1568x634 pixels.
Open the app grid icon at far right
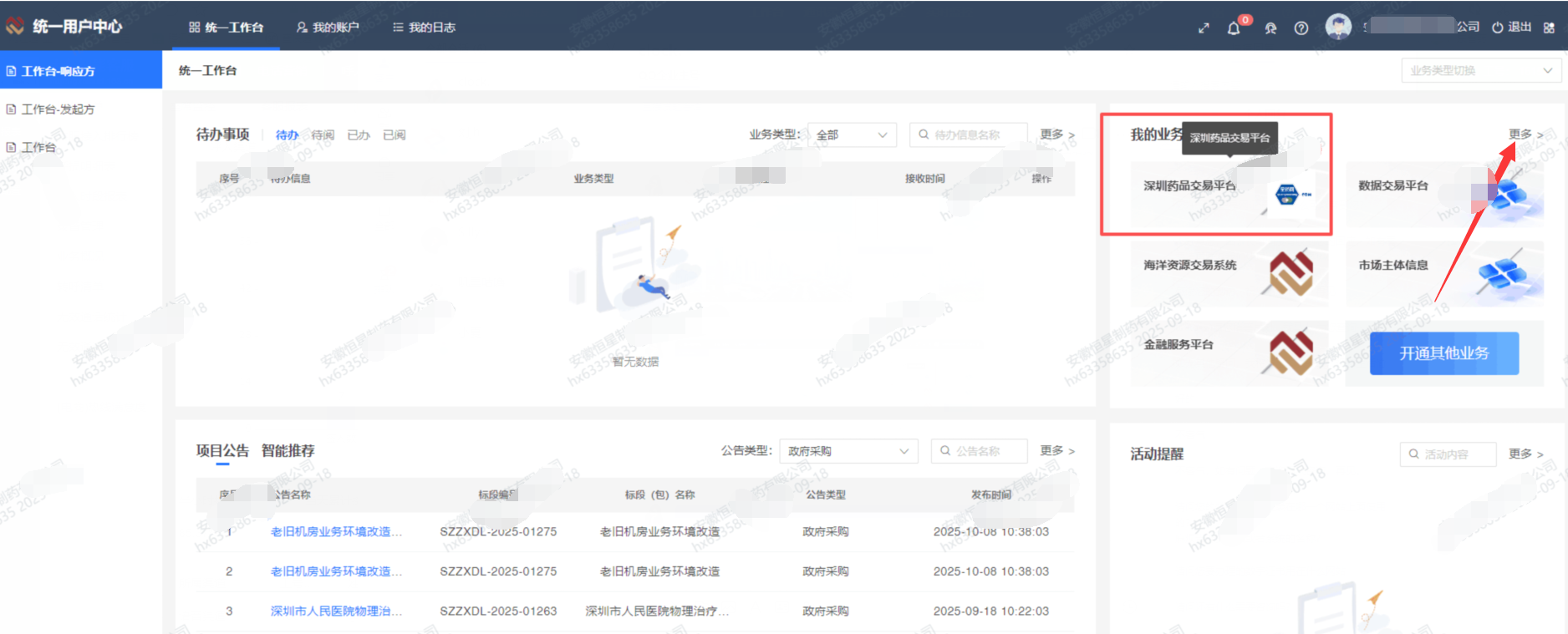(x=1549, y=28)
